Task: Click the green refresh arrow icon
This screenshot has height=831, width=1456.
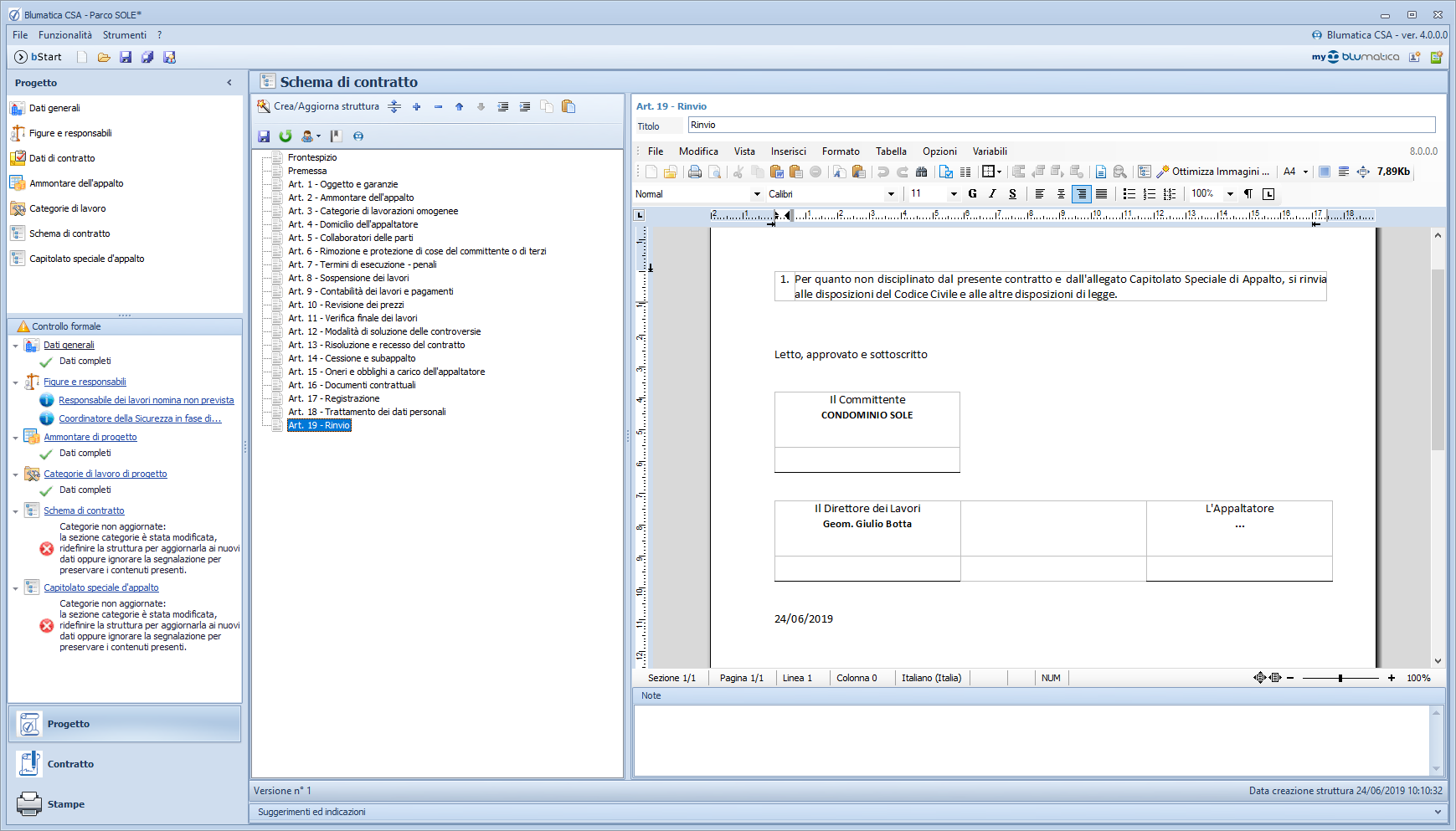Action: coord(286,136)
